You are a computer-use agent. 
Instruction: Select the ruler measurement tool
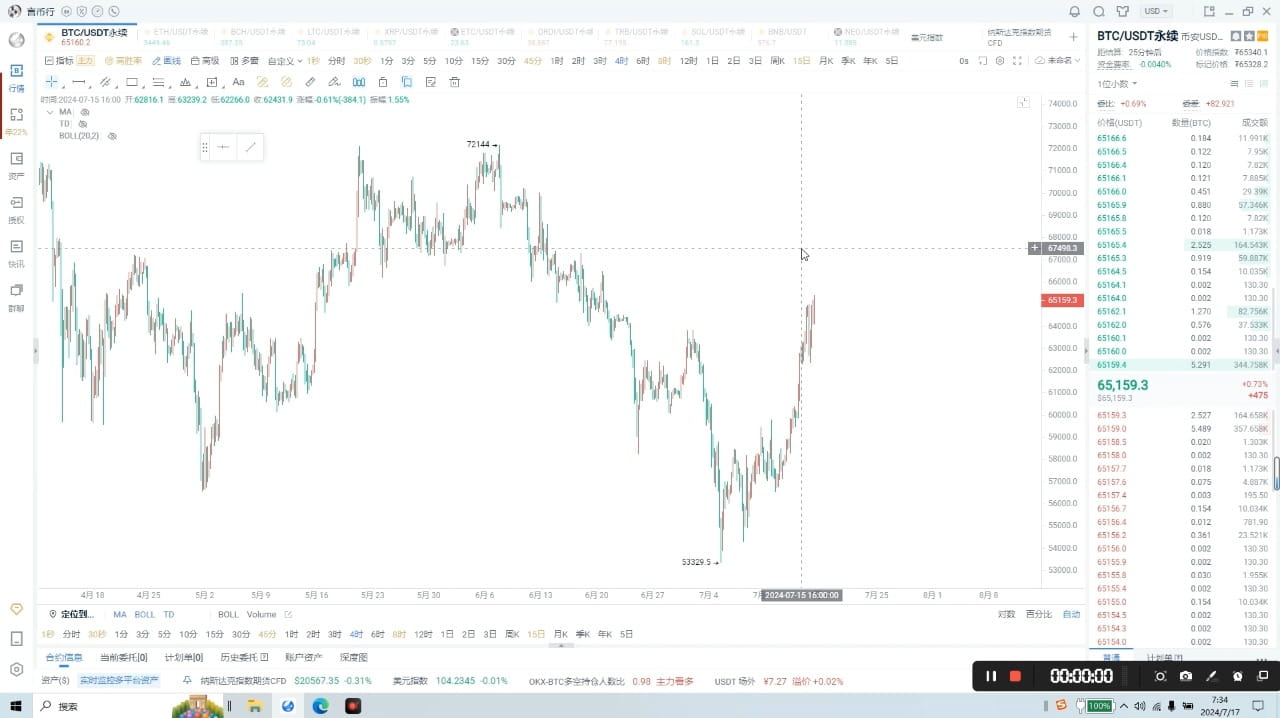point(309,82)
